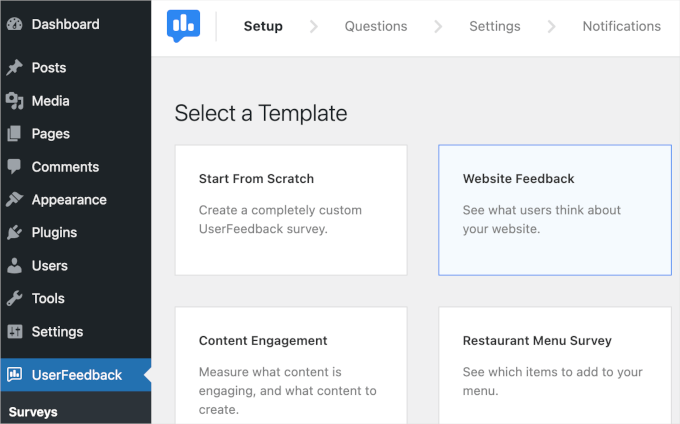Click the UserFeedback logo icon in header
Screen dimensions: 680x424
point(183,26)
